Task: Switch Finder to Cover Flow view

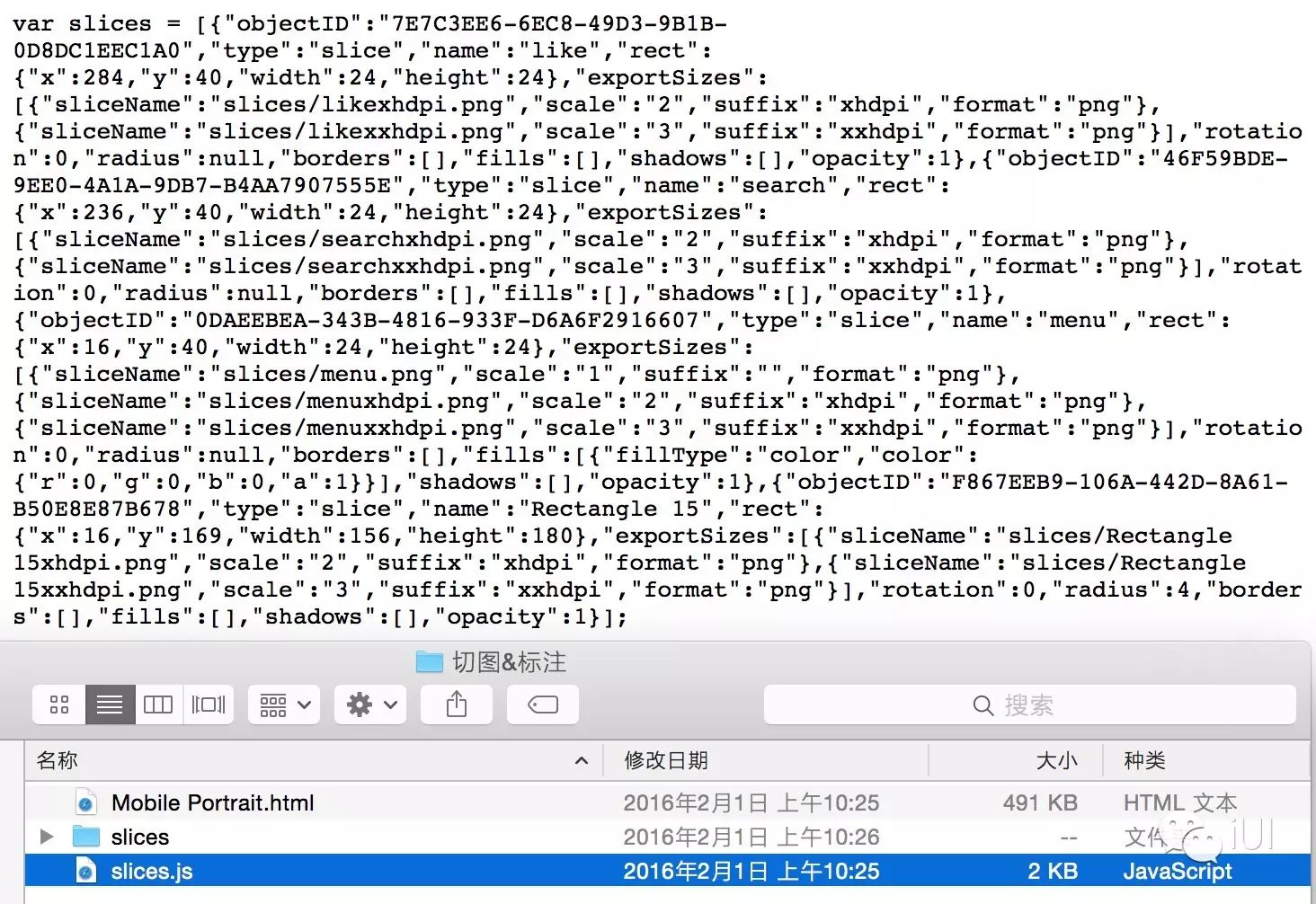Action: [209, 705]
